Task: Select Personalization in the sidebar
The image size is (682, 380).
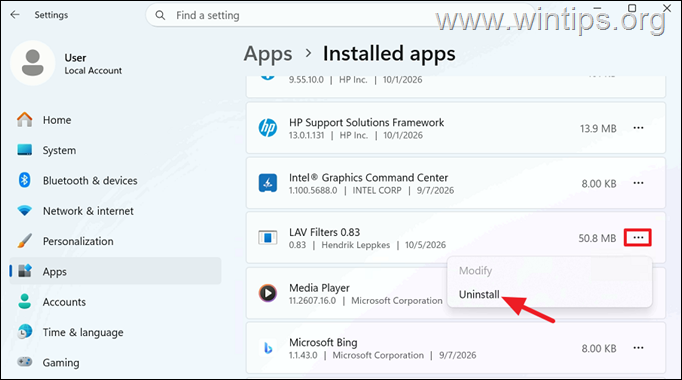Action: (x=115, y=241)
